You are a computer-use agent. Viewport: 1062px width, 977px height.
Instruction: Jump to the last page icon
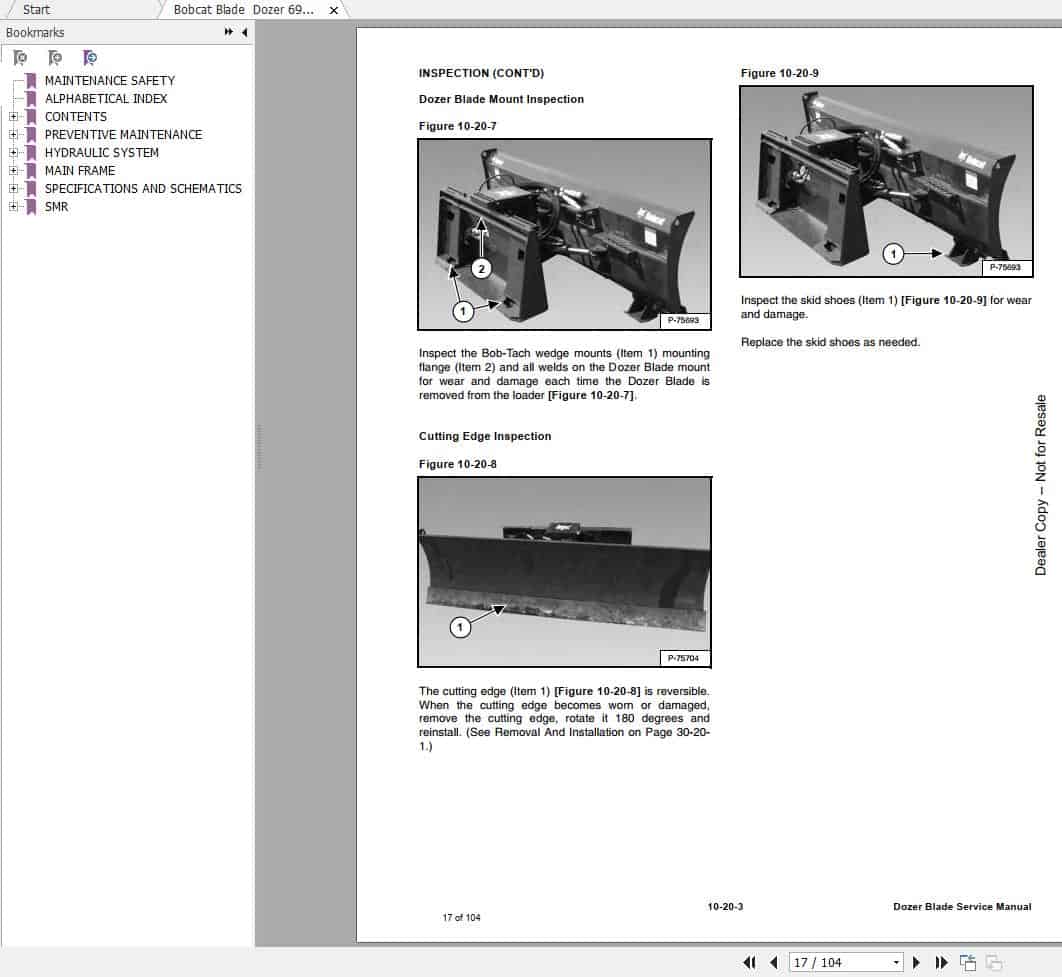pyautogui.click(x=941, y=962)
